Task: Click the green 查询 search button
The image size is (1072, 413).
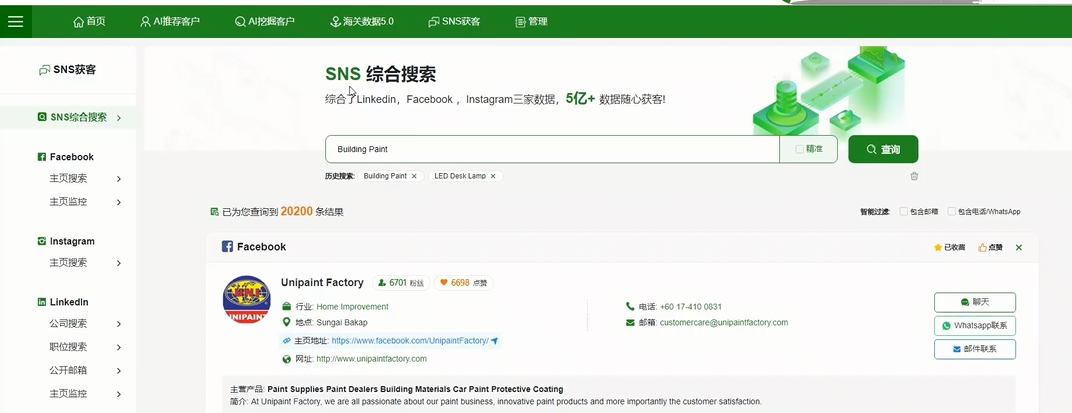Action: (883, 149)
